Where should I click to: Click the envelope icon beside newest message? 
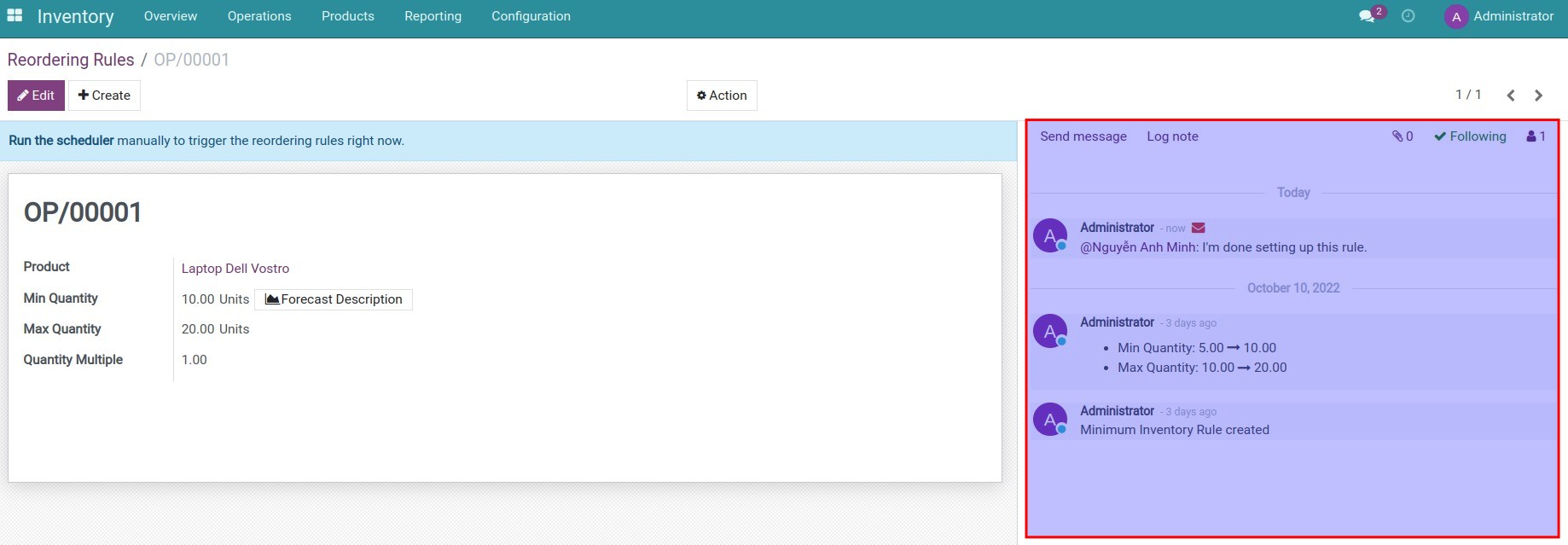point(1199,228)
